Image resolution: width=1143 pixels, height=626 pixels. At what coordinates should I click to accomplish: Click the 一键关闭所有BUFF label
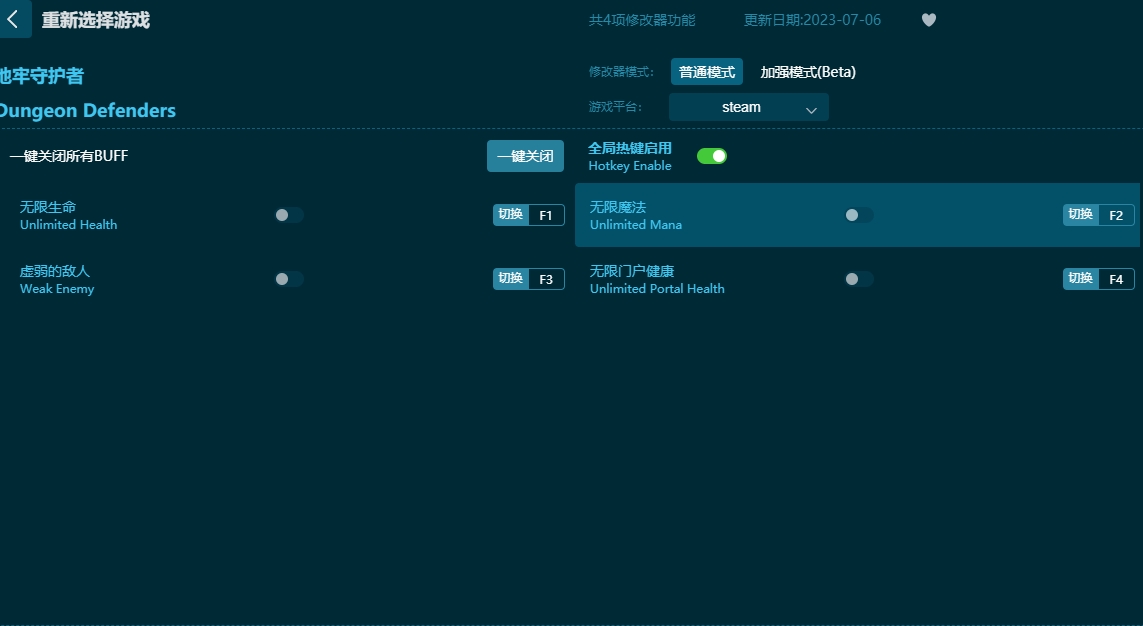point(69,156)
